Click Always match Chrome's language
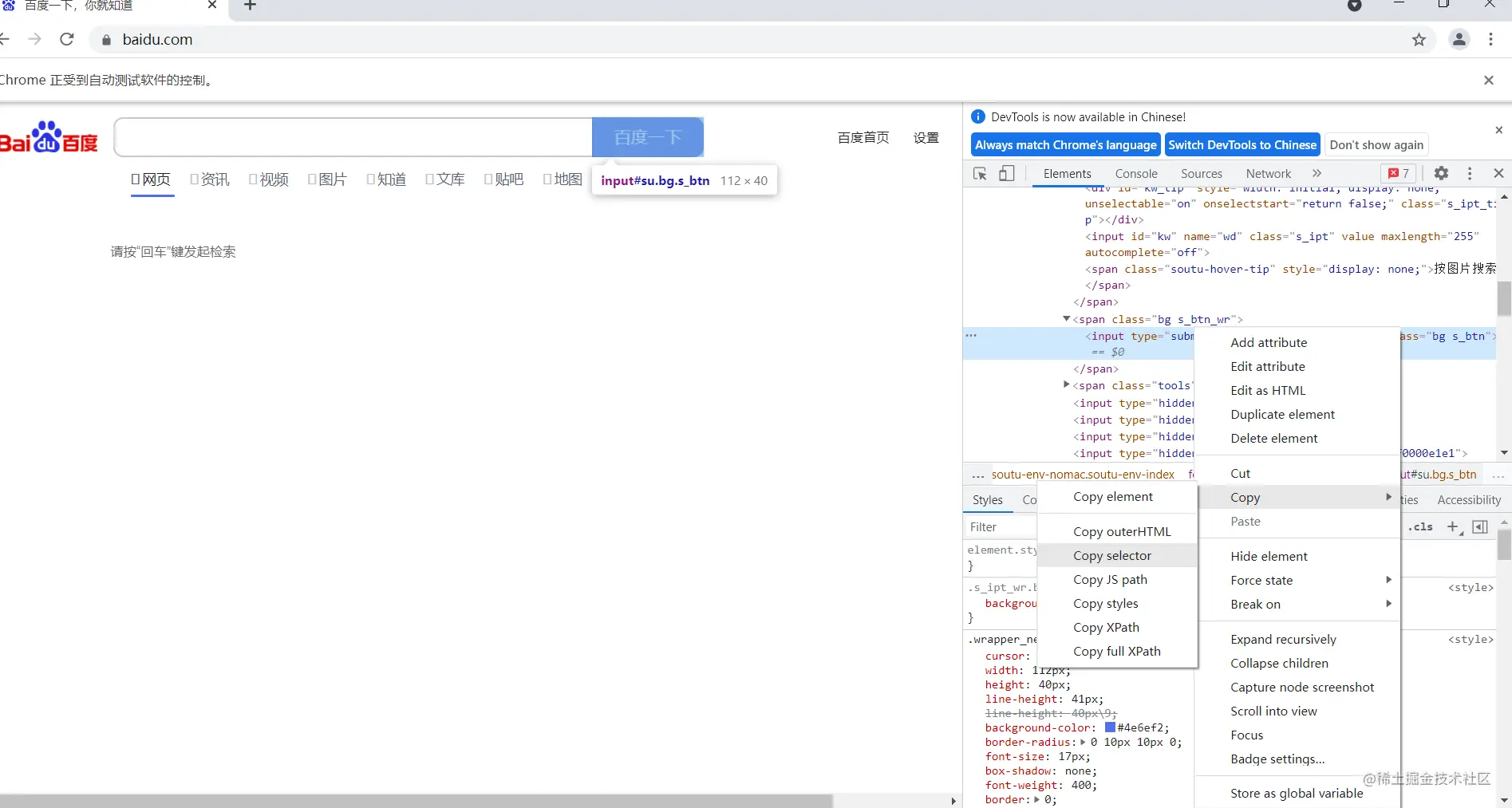Image resolution: width=1512 pixels, height=808 pixels. tap(1065, 144)
